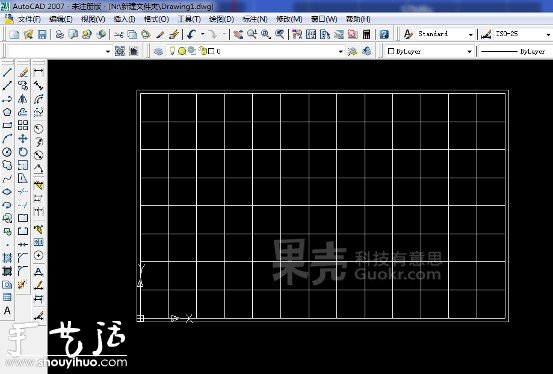553x374 pixels.
Task: Open the 格式(O) menu
Action: pos(156,19)
